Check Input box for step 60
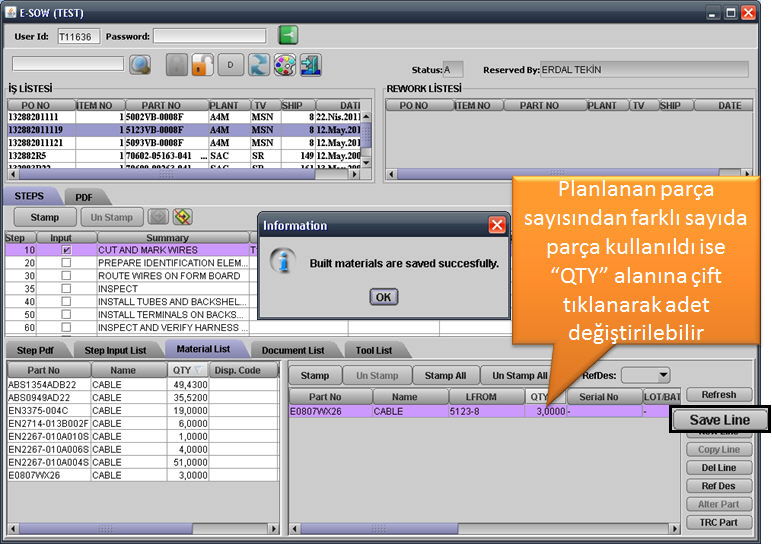The width and height of the screenshot is (772, 544). [66, 327]
